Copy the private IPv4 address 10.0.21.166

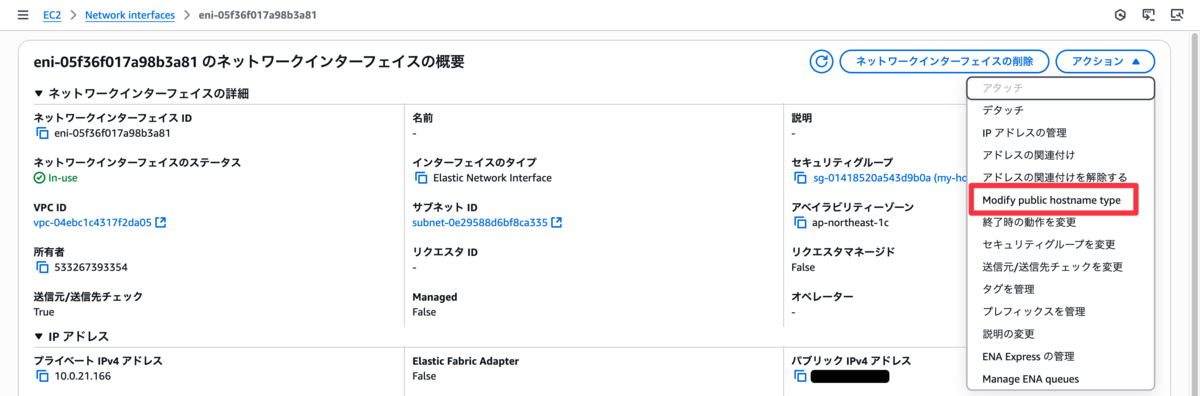point(42,376)
